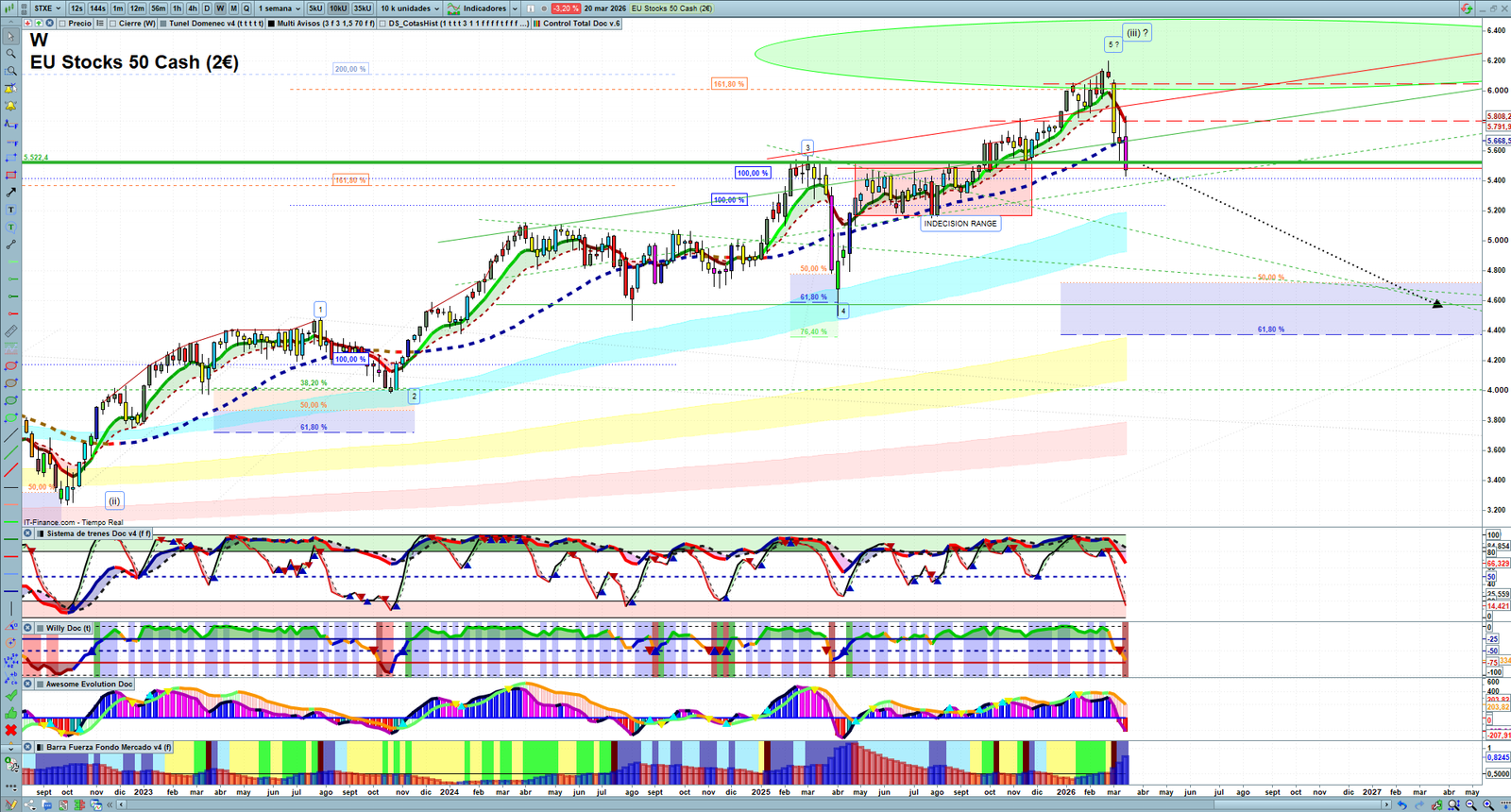This screenshot has width=1511, height=812.
Task: Pick the red ellipse drawing tool
Action: (x=11, y=366)
